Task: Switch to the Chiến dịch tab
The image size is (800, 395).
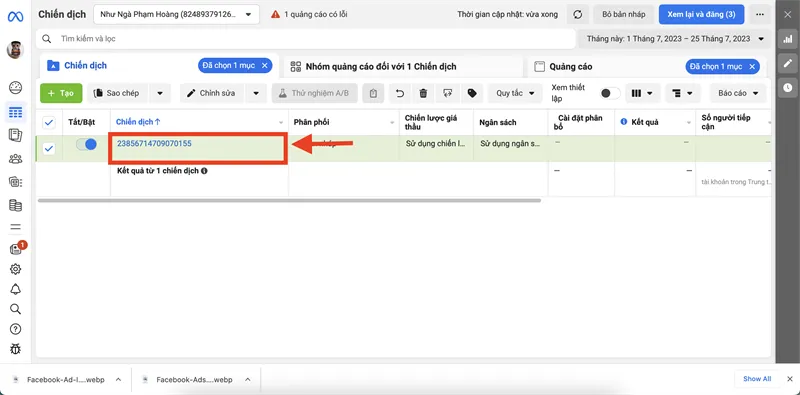Action: point(85,66)
